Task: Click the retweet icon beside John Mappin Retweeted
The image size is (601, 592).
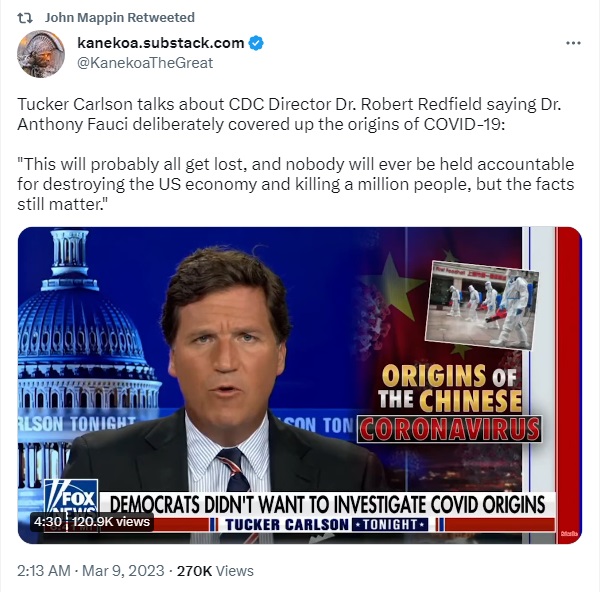Action: click(25, 18)
